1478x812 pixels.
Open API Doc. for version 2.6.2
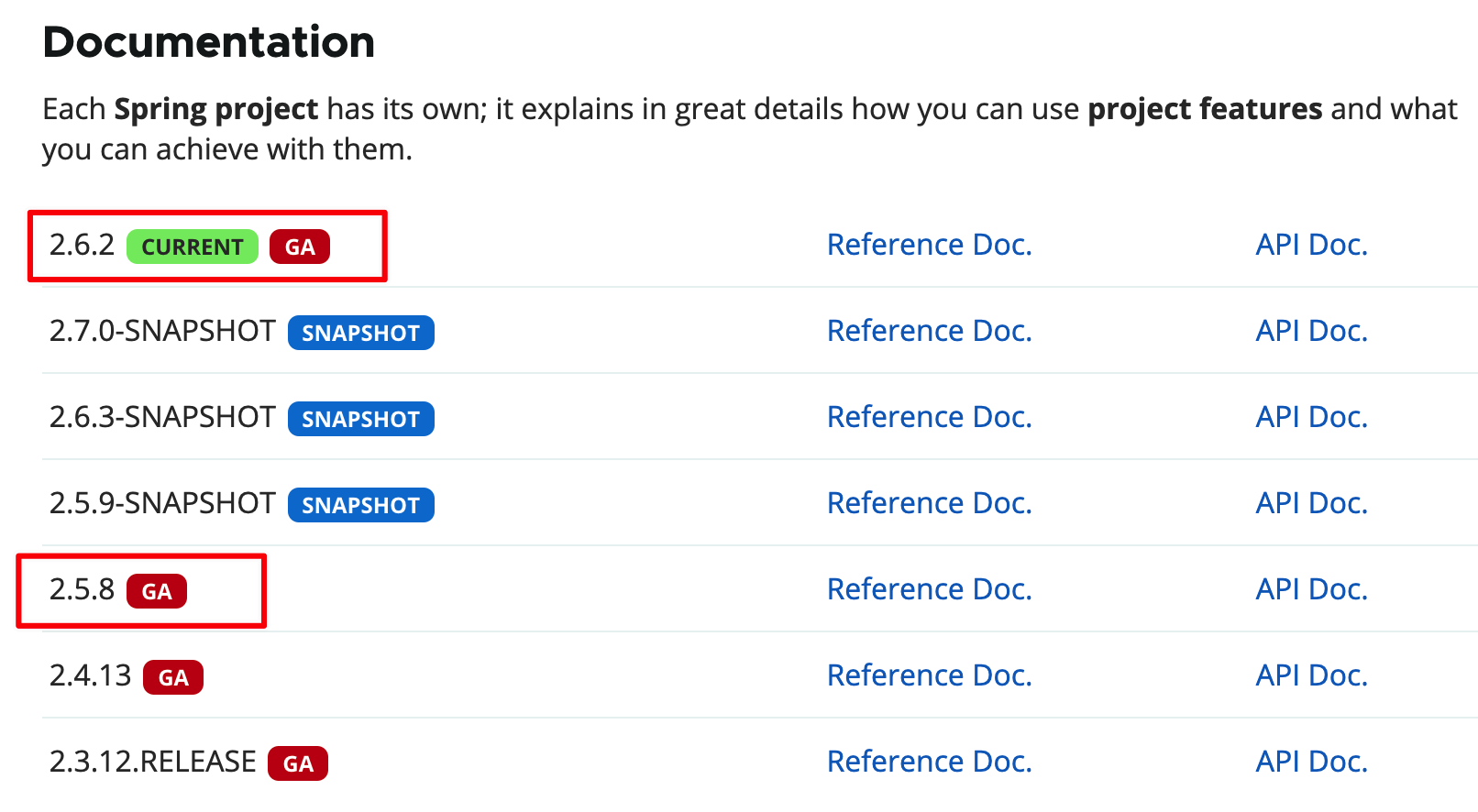click(x=1311, y=245)
